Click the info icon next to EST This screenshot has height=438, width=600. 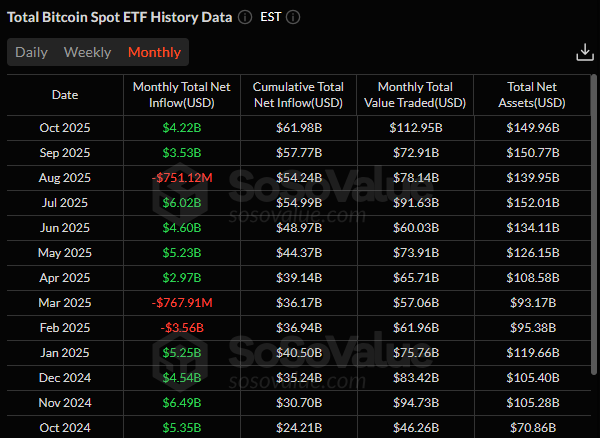coord(293,18)
